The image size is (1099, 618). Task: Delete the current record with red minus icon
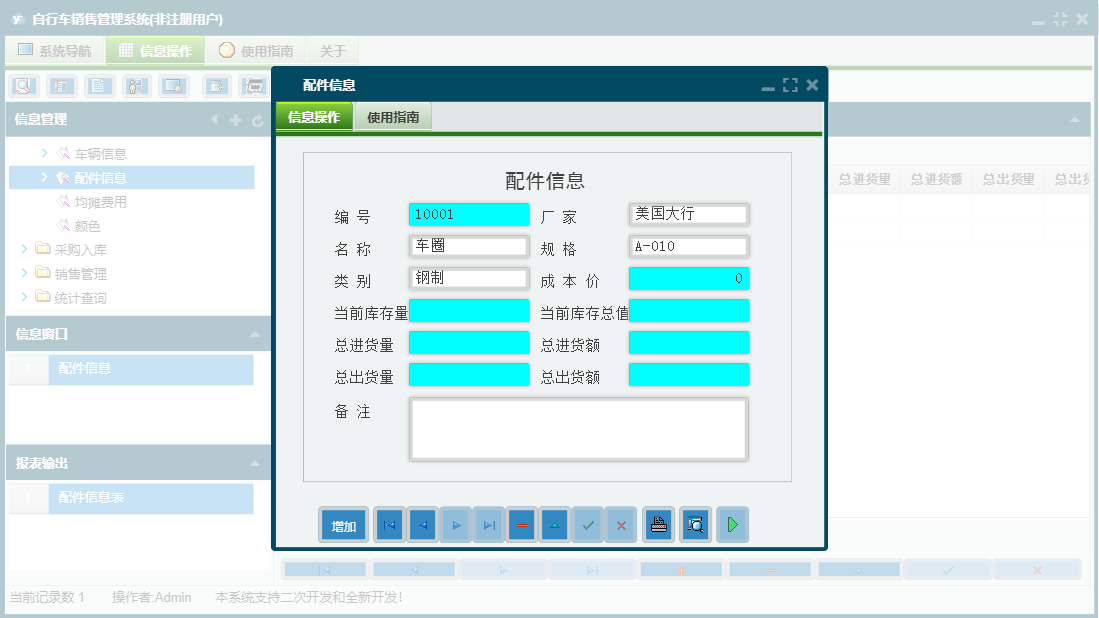click(x=521, y=524)
